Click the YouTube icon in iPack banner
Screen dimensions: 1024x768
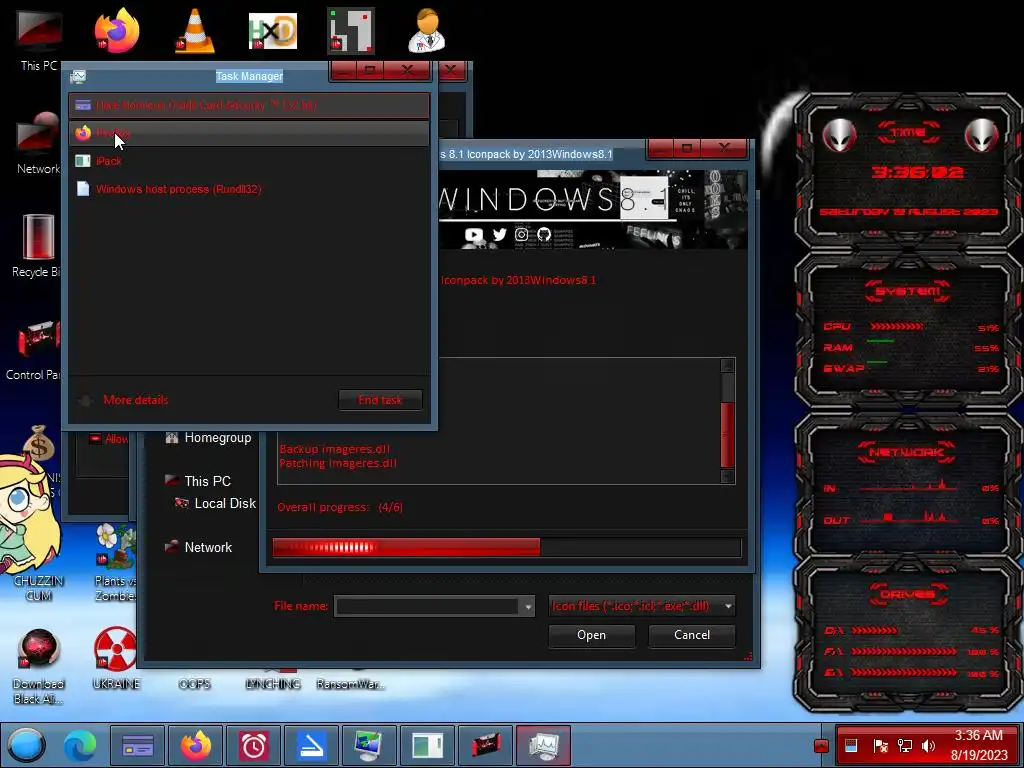tap(473, 234)
